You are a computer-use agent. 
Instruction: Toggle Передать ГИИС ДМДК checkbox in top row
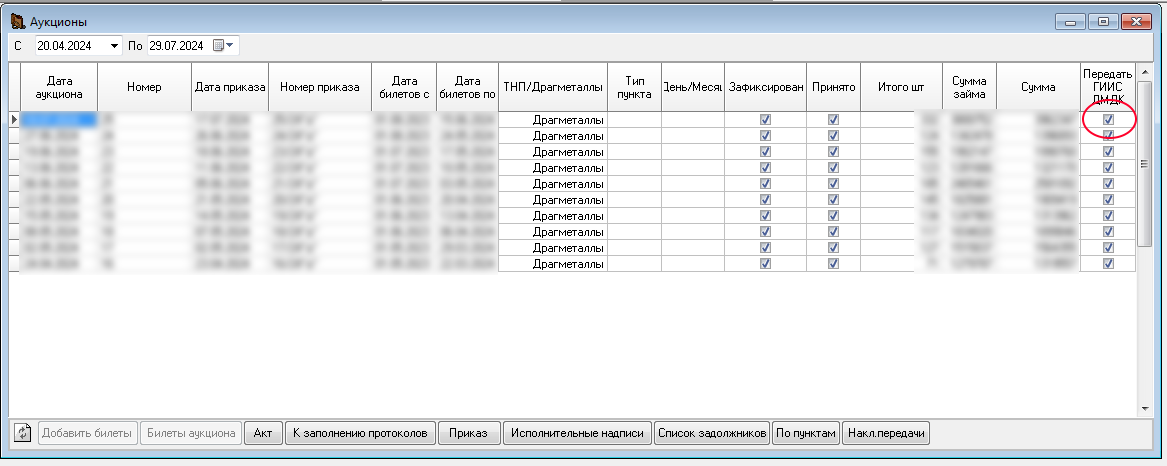(1108, 119)
